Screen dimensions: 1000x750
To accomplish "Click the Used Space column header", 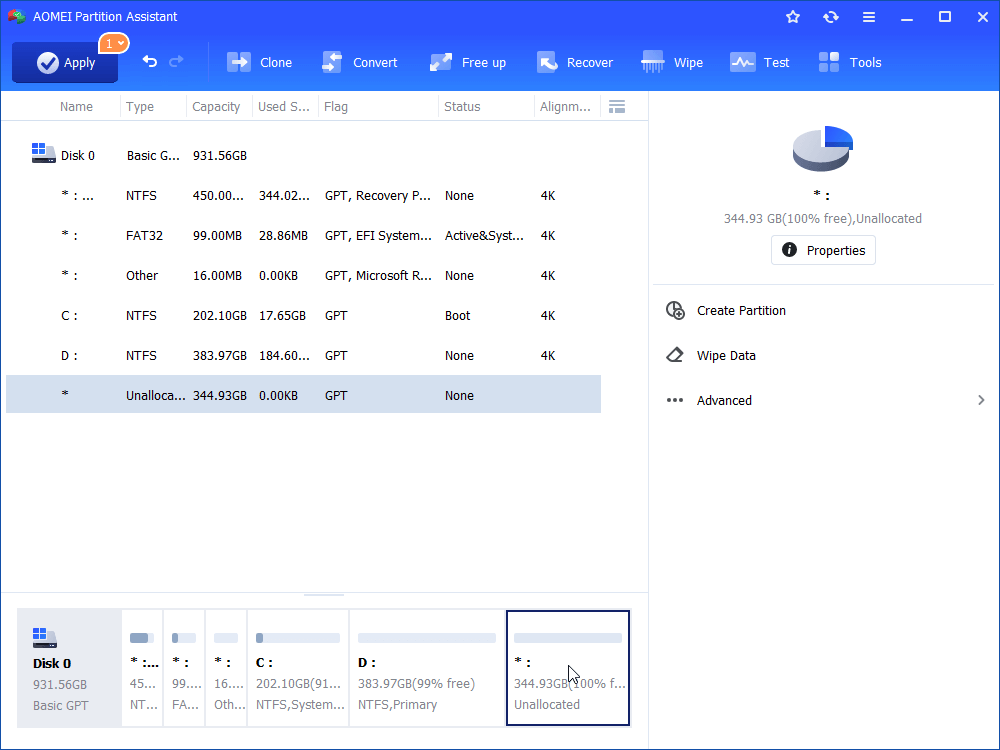I will tap(284, 107).
